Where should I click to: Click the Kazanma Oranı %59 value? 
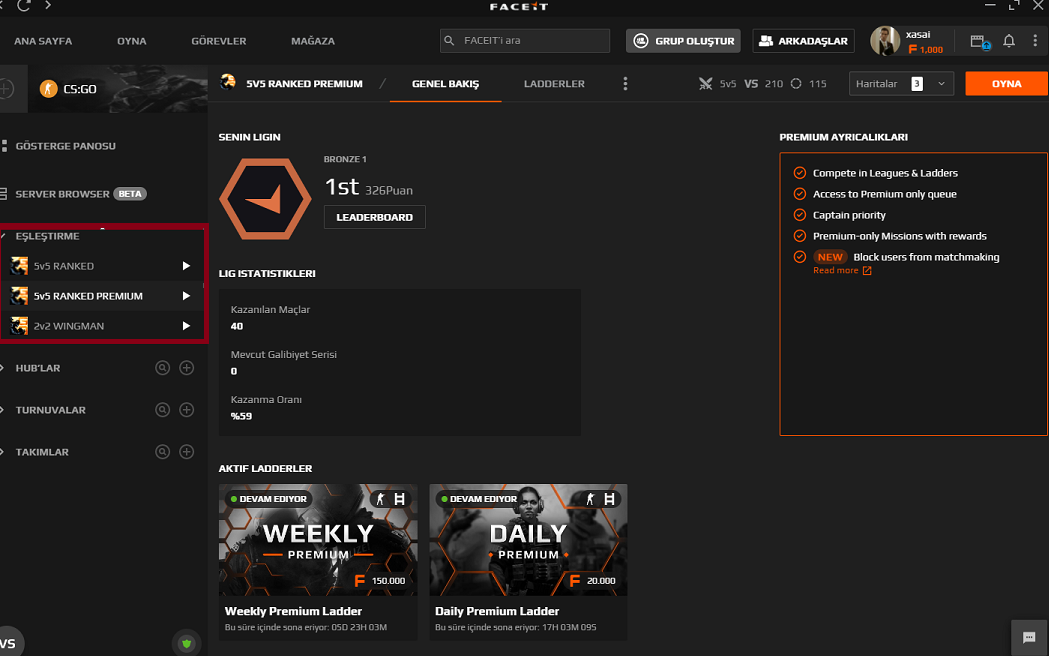(x=242, y=416)
